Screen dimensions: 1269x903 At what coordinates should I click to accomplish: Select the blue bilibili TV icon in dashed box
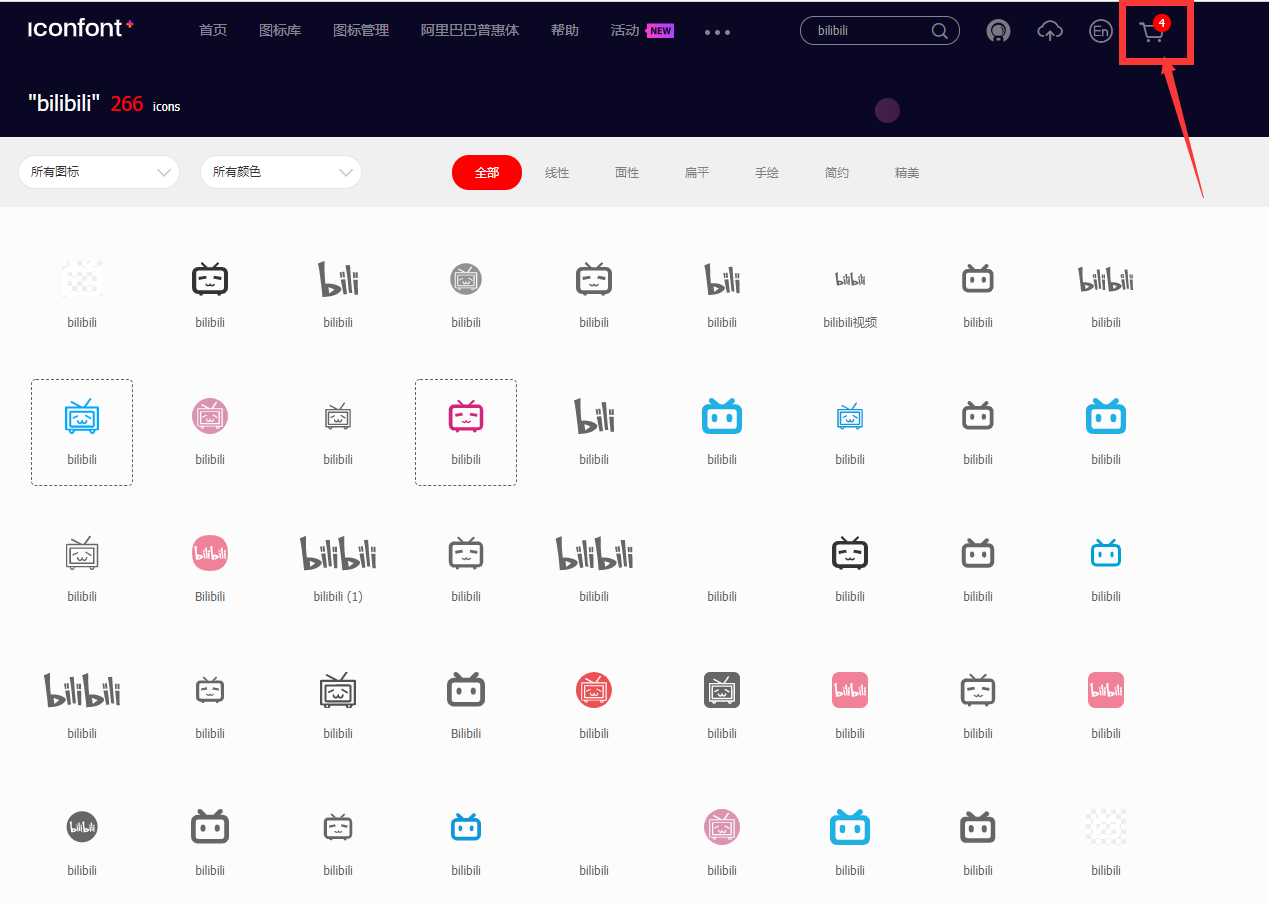82,417
